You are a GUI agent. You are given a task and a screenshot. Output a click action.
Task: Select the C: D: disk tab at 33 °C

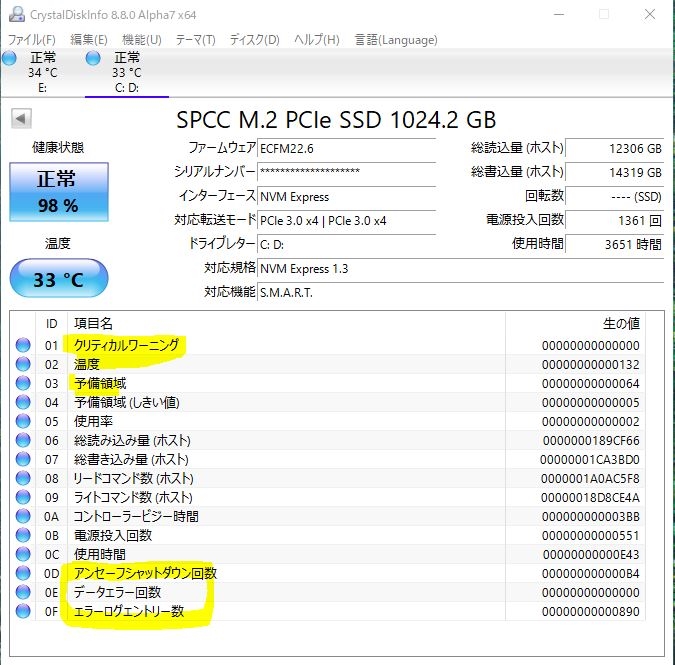(x=127, y=72)
